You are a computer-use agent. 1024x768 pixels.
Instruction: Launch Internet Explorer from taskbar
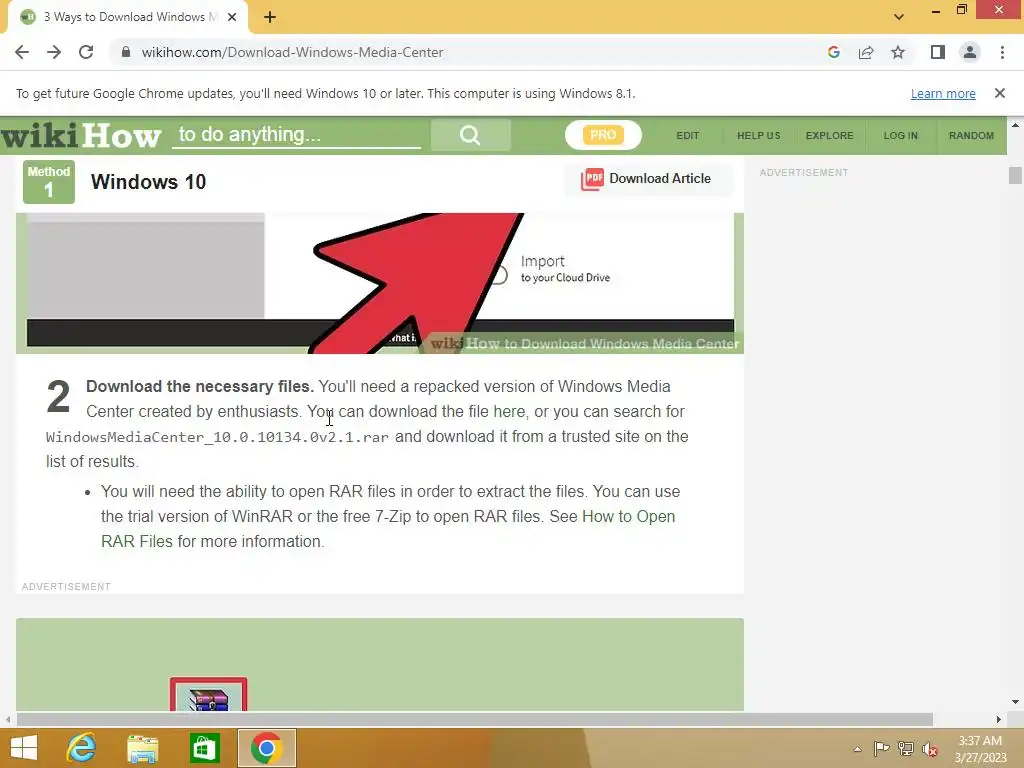pyautogui.click(x=82, y=748)
